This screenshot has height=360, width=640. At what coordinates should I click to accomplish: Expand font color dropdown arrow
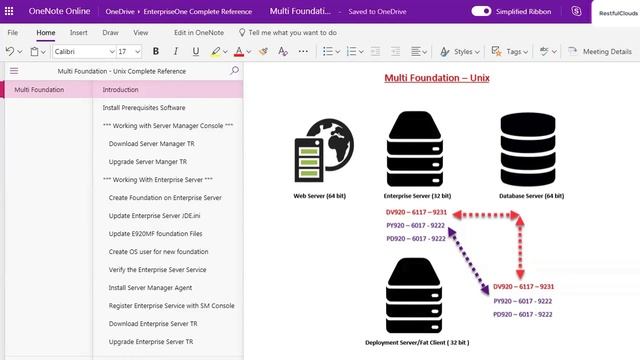click(x=249, y=52)
